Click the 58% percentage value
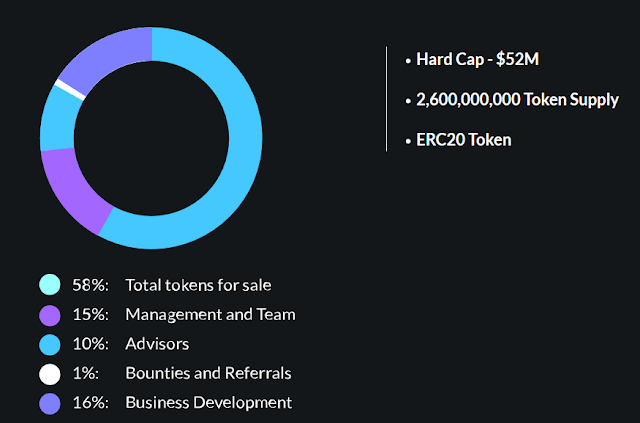This screenshot has width=640, height=423. pyautogui.click(x=91, y=285)
